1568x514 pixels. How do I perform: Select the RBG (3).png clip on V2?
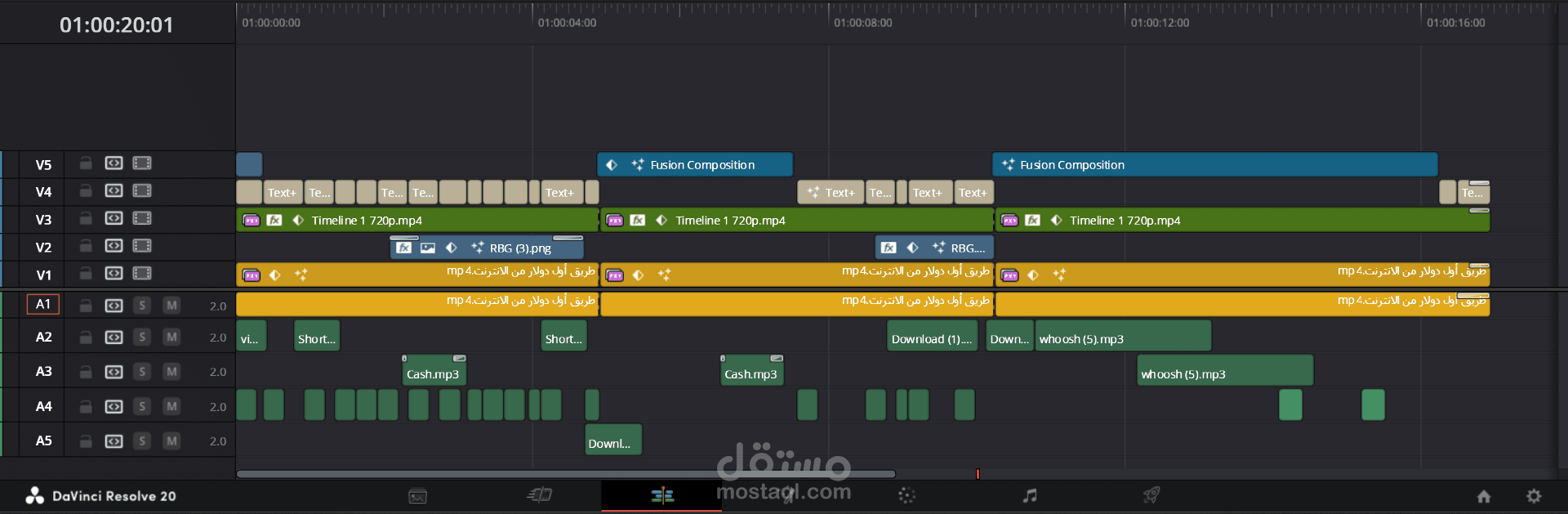coord(487,248)
